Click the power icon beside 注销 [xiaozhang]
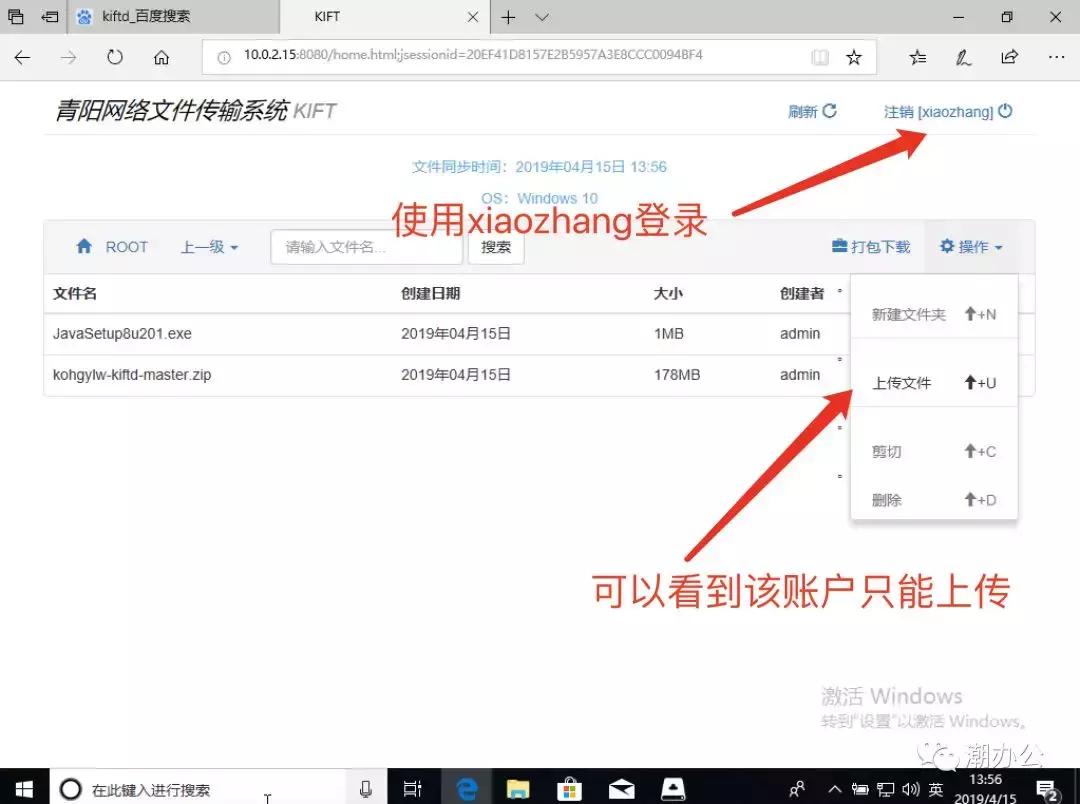The width and height of the screenshot is (1080, 804). 1005,112
